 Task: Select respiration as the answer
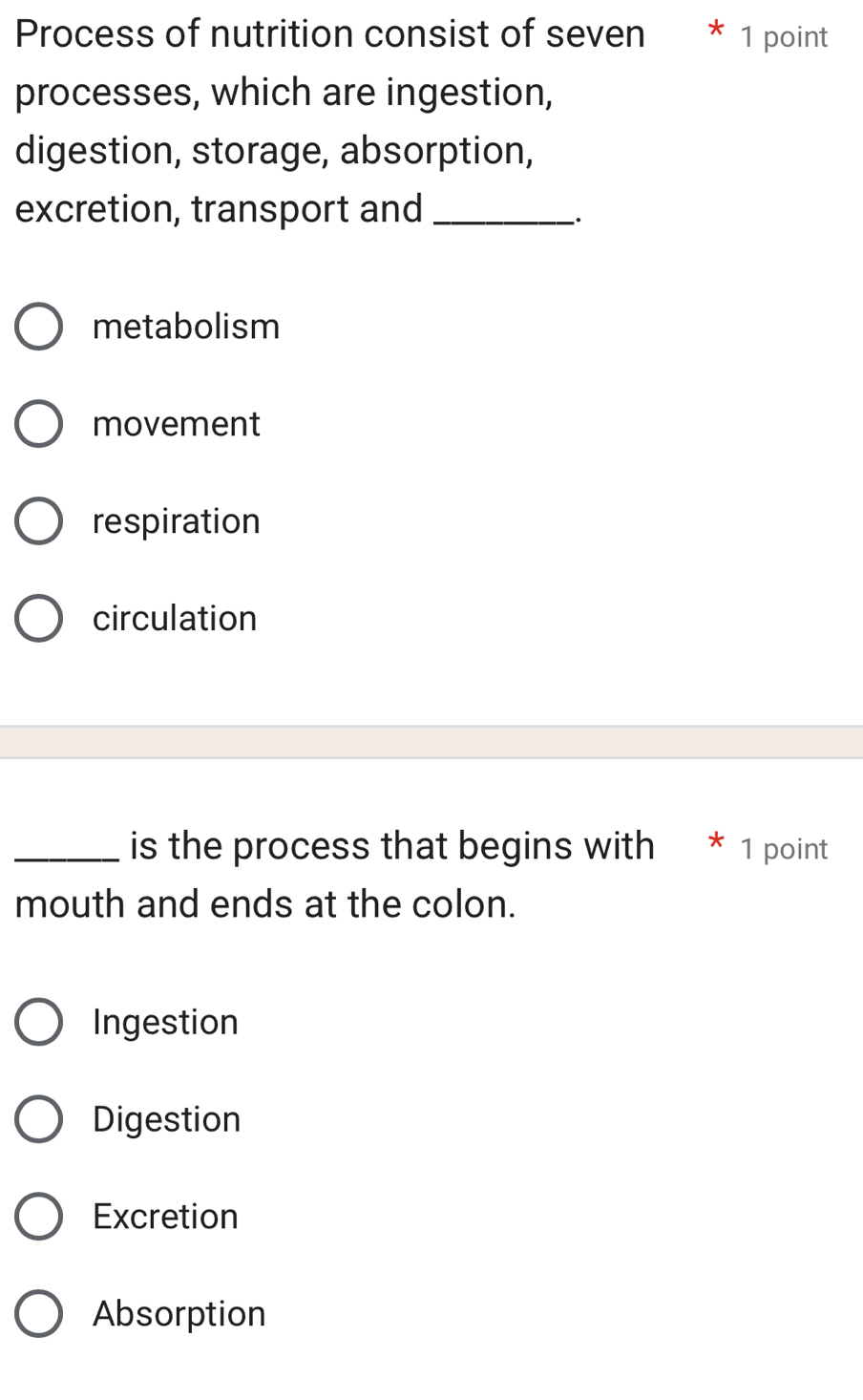point(38,520)
